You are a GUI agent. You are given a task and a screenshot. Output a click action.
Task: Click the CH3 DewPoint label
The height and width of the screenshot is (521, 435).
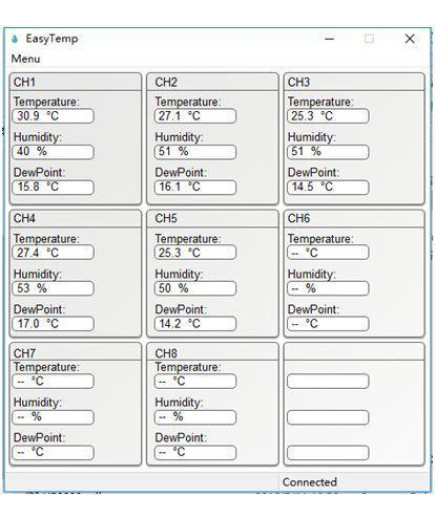(313, 173)
